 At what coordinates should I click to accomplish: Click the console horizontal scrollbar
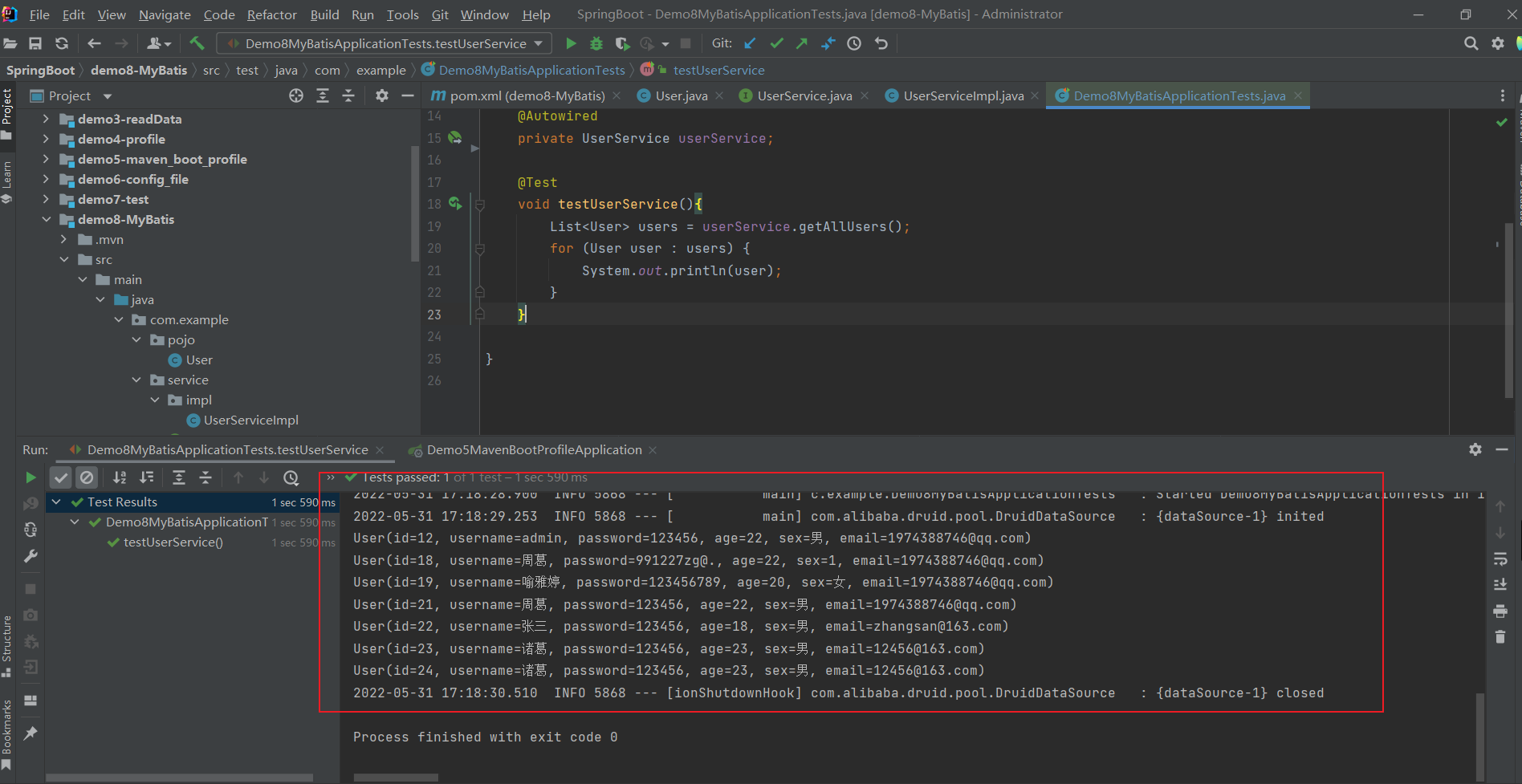[x=396, y=777]
